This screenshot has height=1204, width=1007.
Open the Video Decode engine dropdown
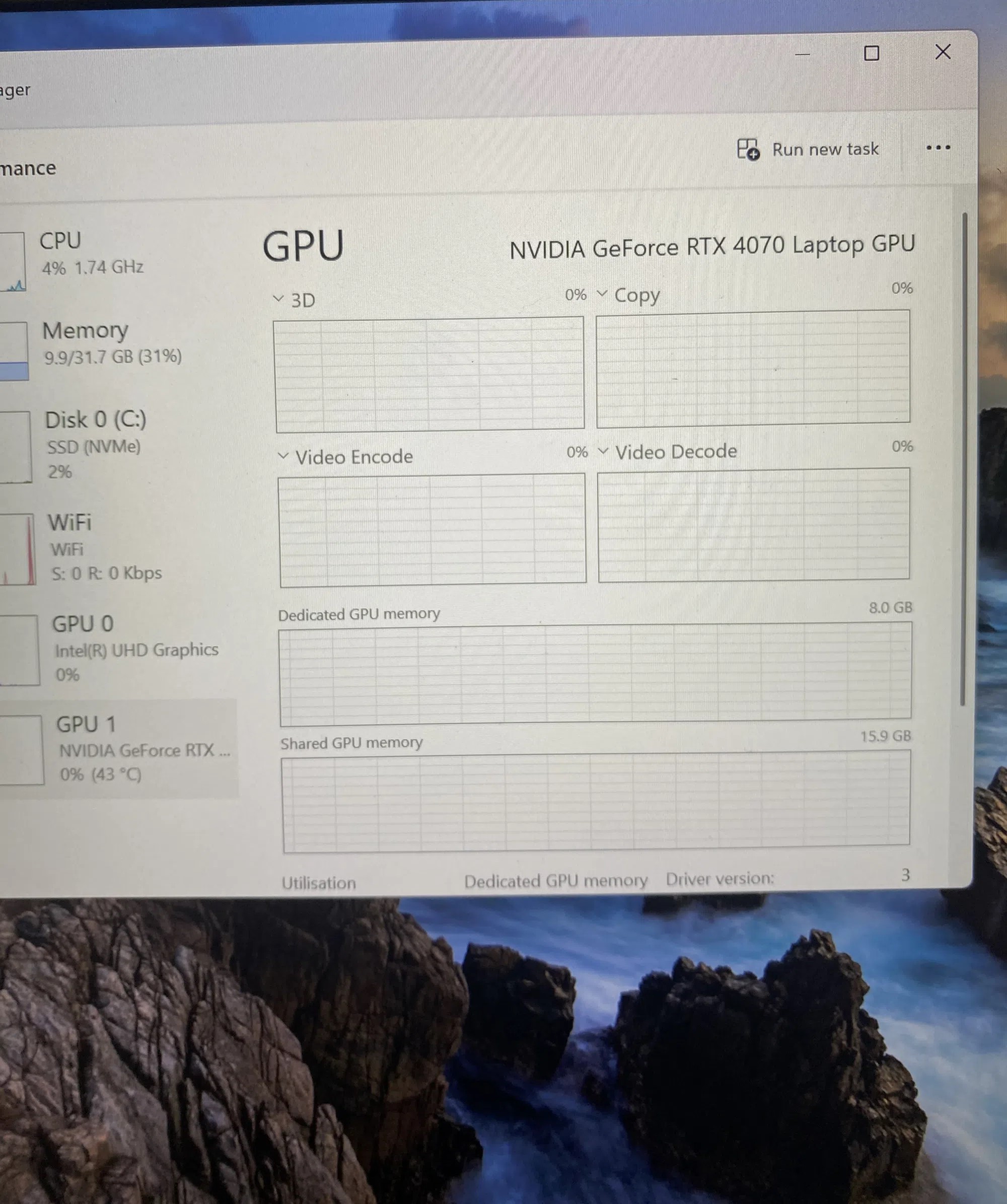tap(603, 451)
